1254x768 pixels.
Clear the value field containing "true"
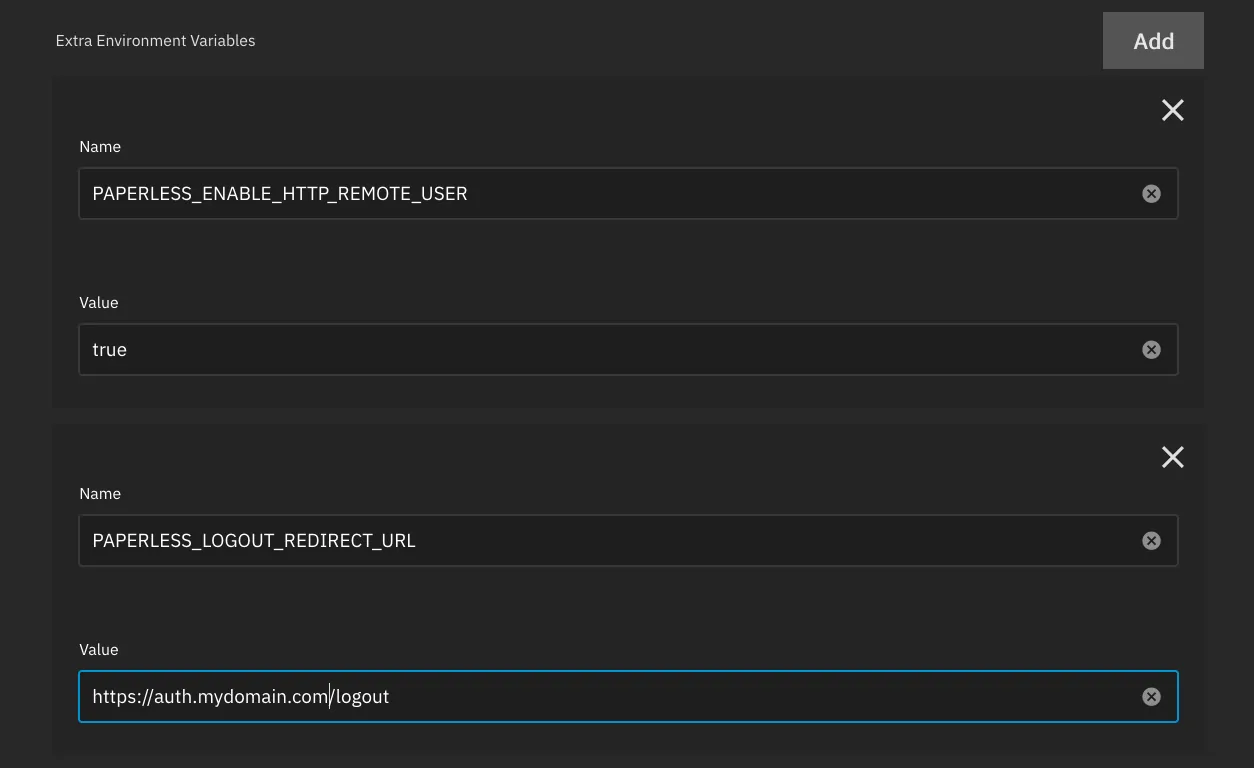[x=1151, y=349]
